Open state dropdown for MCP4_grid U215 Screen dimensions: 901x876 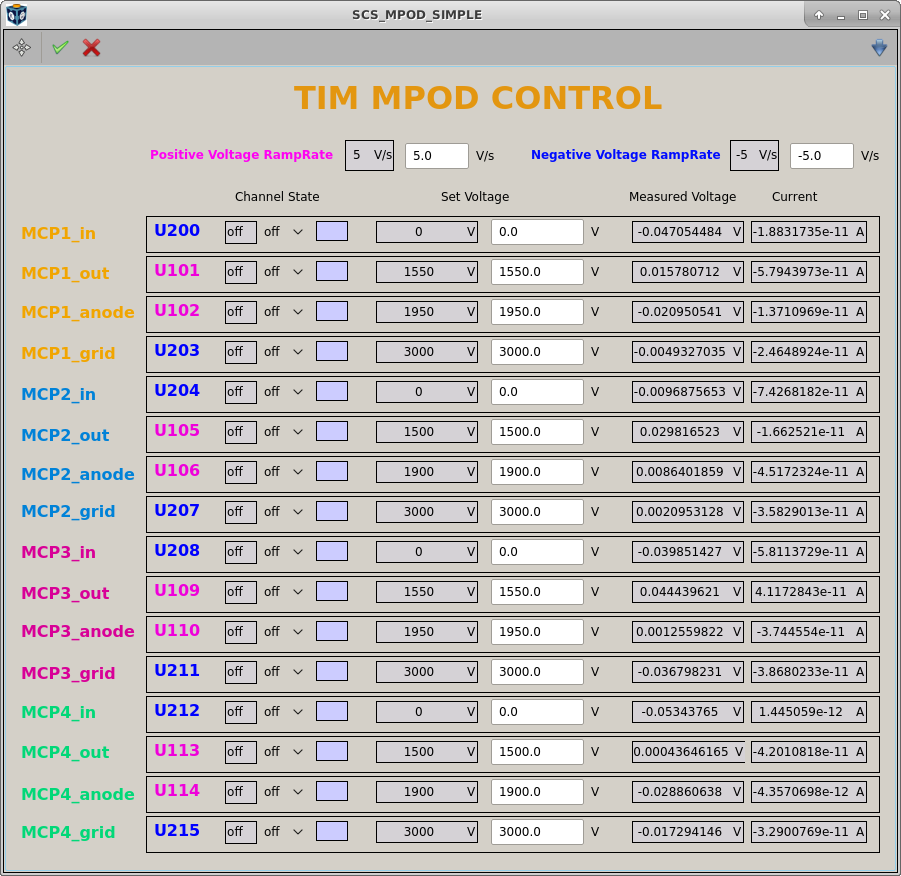tap(283, 831)
